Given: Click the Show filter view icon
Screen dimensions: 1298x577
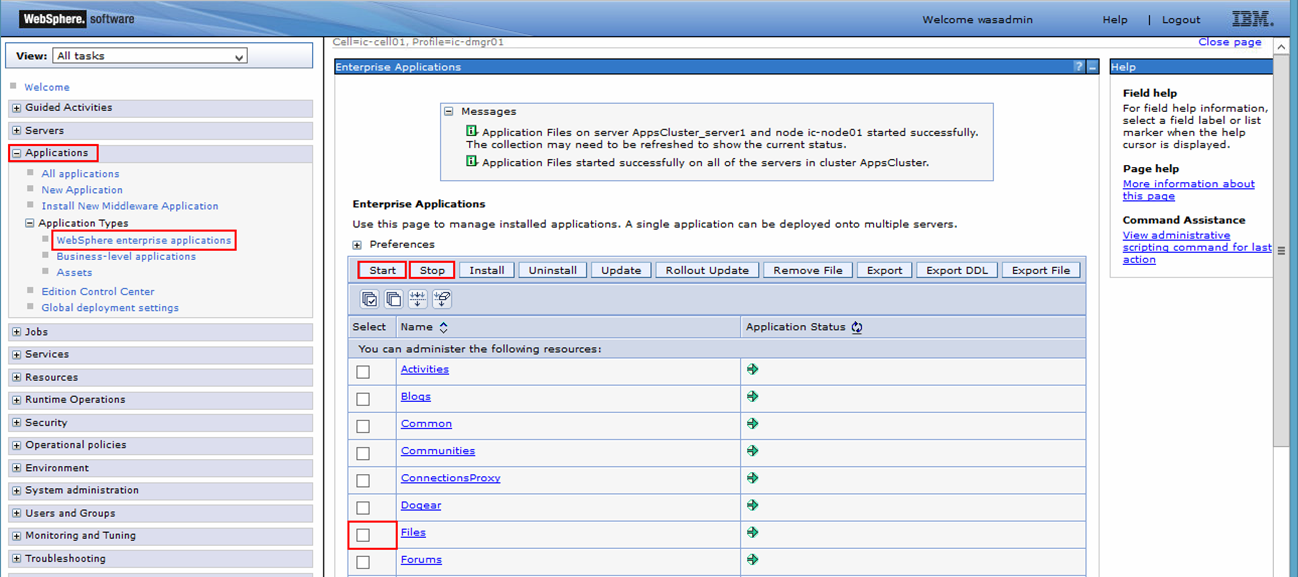Looking at the screenshot, I should pos(418,299).
